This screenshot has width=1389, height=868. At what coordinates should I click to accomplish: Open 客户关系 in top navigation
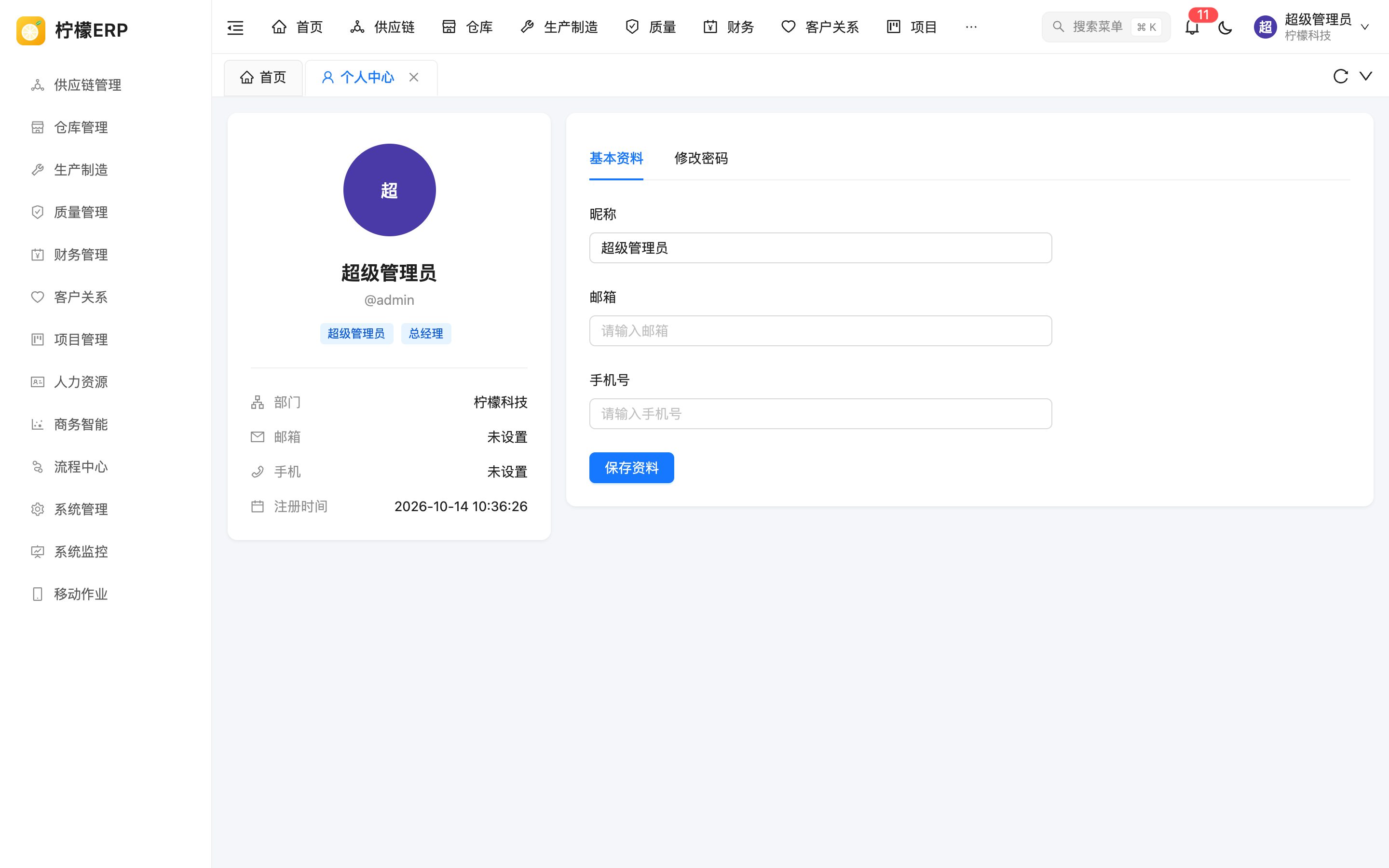[819, 27]
